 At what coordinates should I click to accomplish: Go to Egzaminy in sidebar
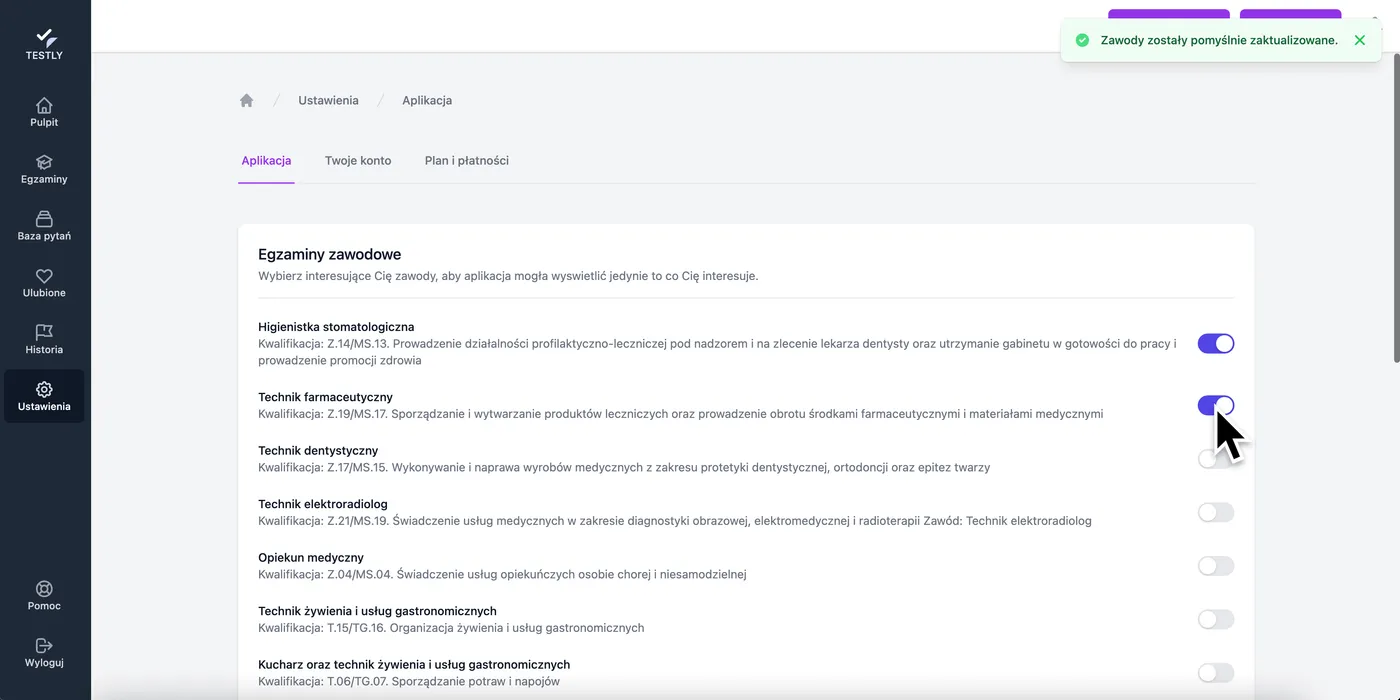tap(44, 169)
